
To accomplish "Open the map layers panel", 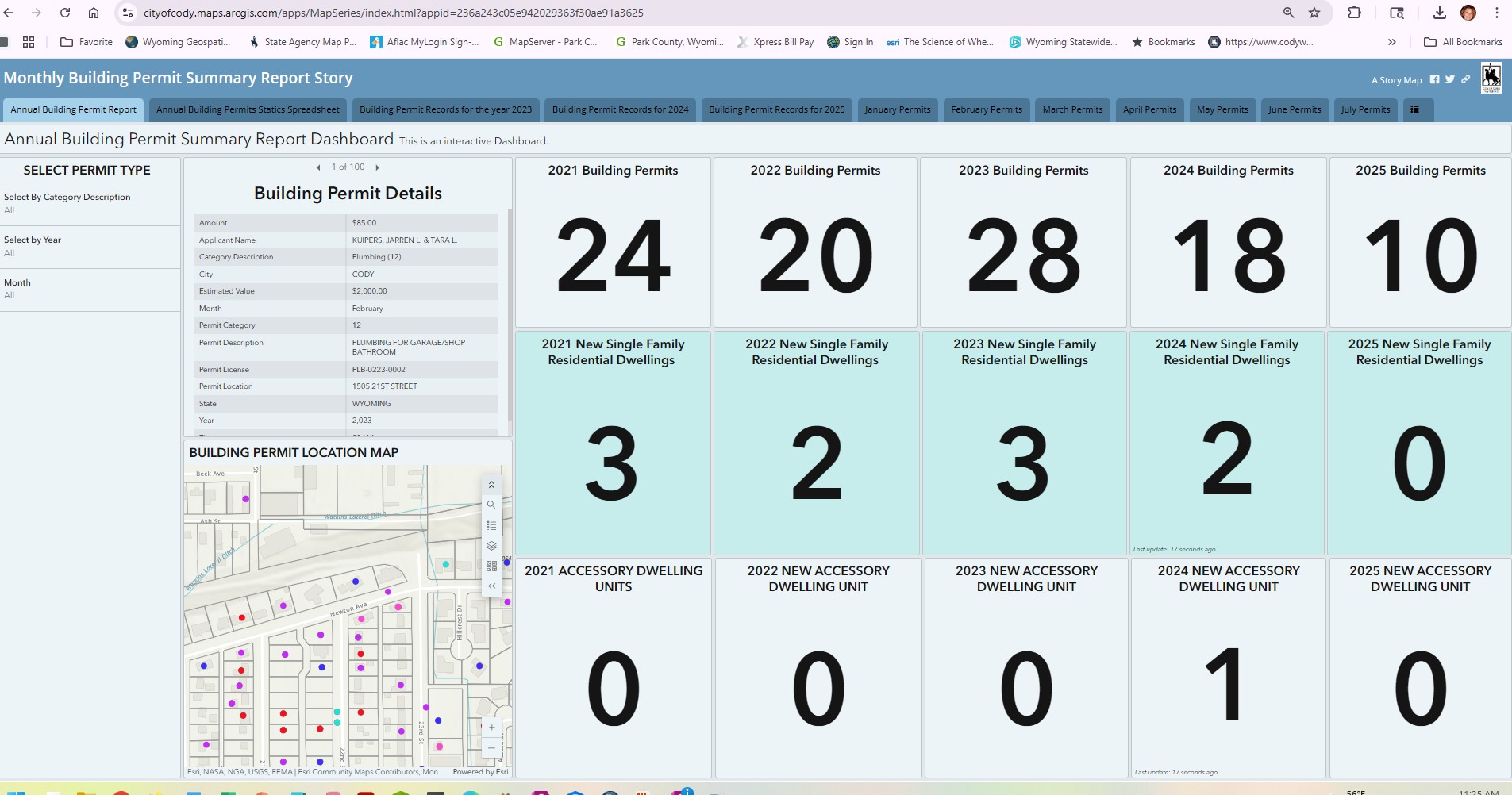I will 491,546.
